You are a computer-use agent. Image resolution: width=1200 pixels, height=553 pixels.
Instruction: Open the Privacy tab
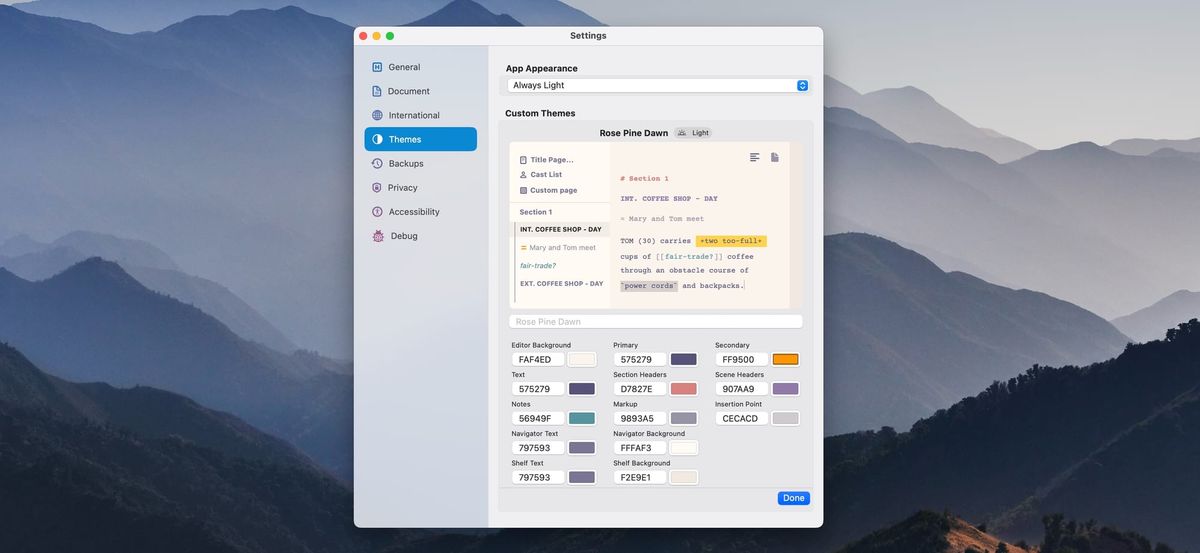coord(421,187)
